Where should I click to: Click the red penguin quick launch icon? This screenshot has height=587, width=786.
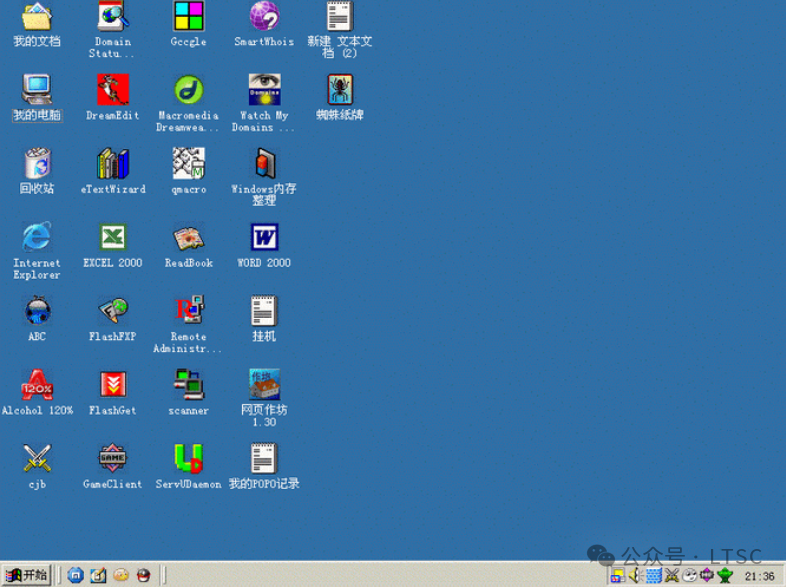(x=143, y=575)
